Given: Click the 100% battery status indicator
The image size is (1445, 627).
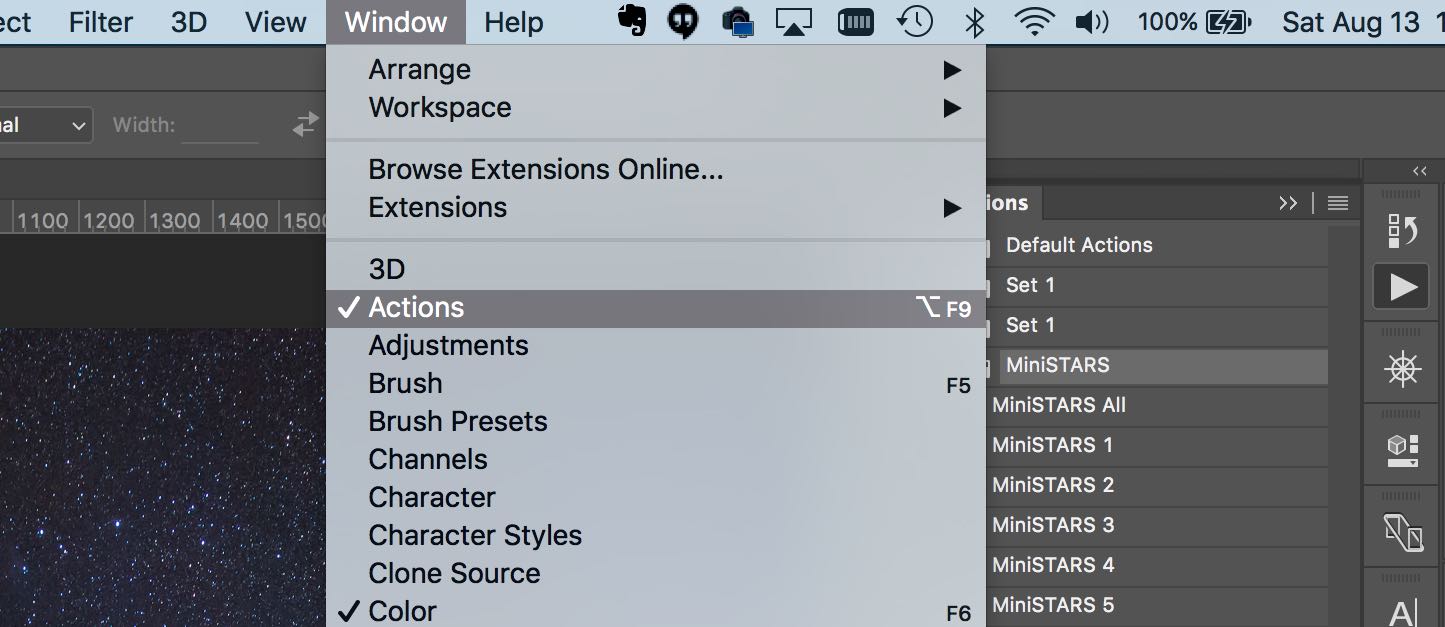Looking at the screenshot, I should point(1194,22).
